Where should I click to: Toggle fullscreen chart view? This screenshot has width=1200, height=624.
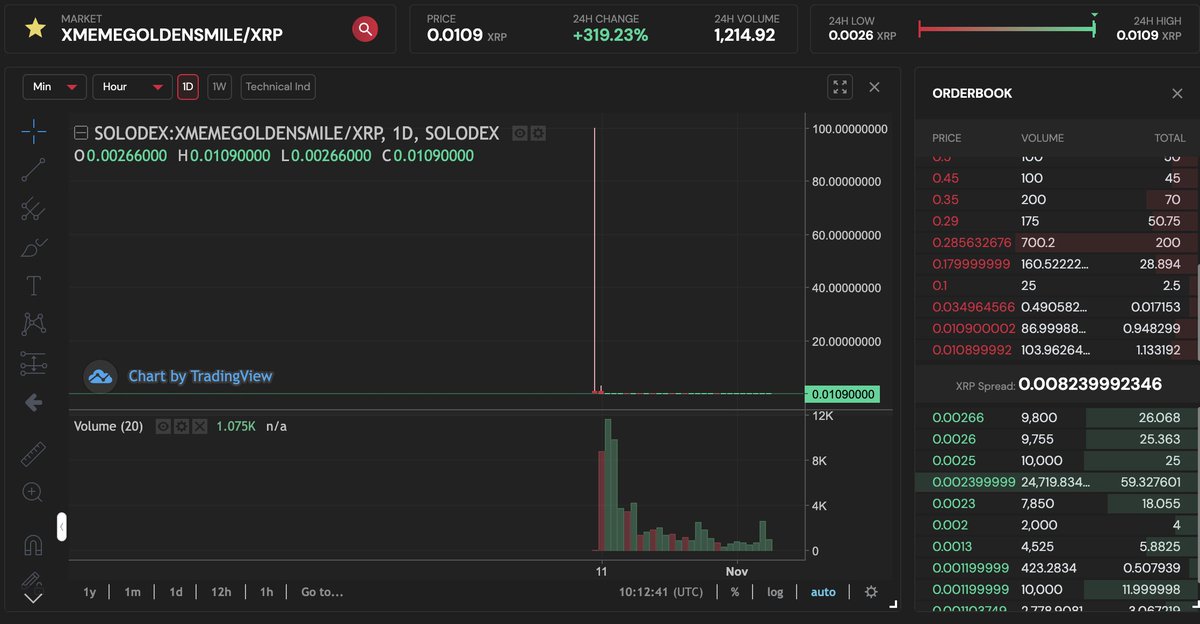(840, 87)
